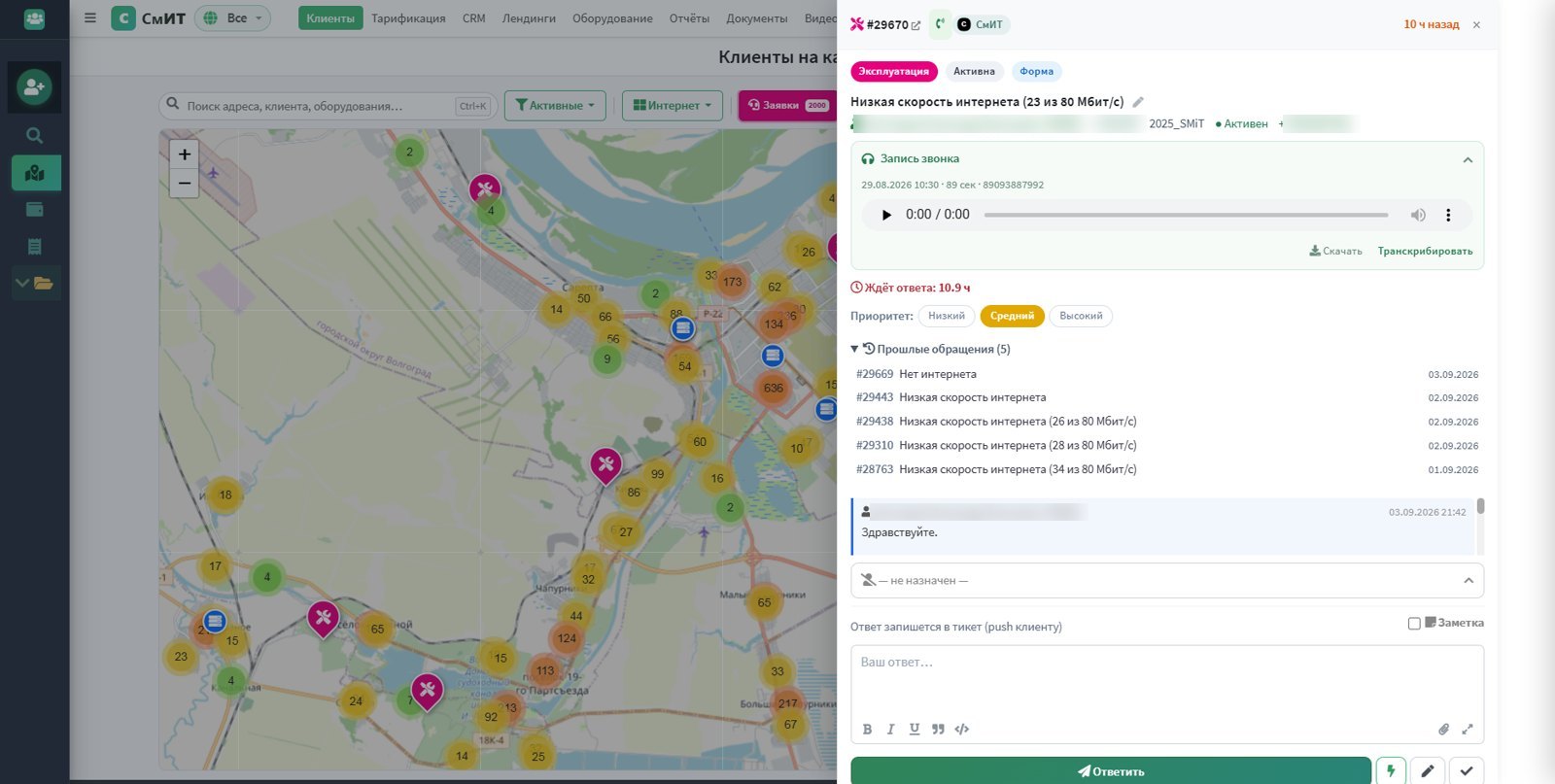Select the map view icon in left sidebar
1555x784 pixels.
tap(36, 173)
